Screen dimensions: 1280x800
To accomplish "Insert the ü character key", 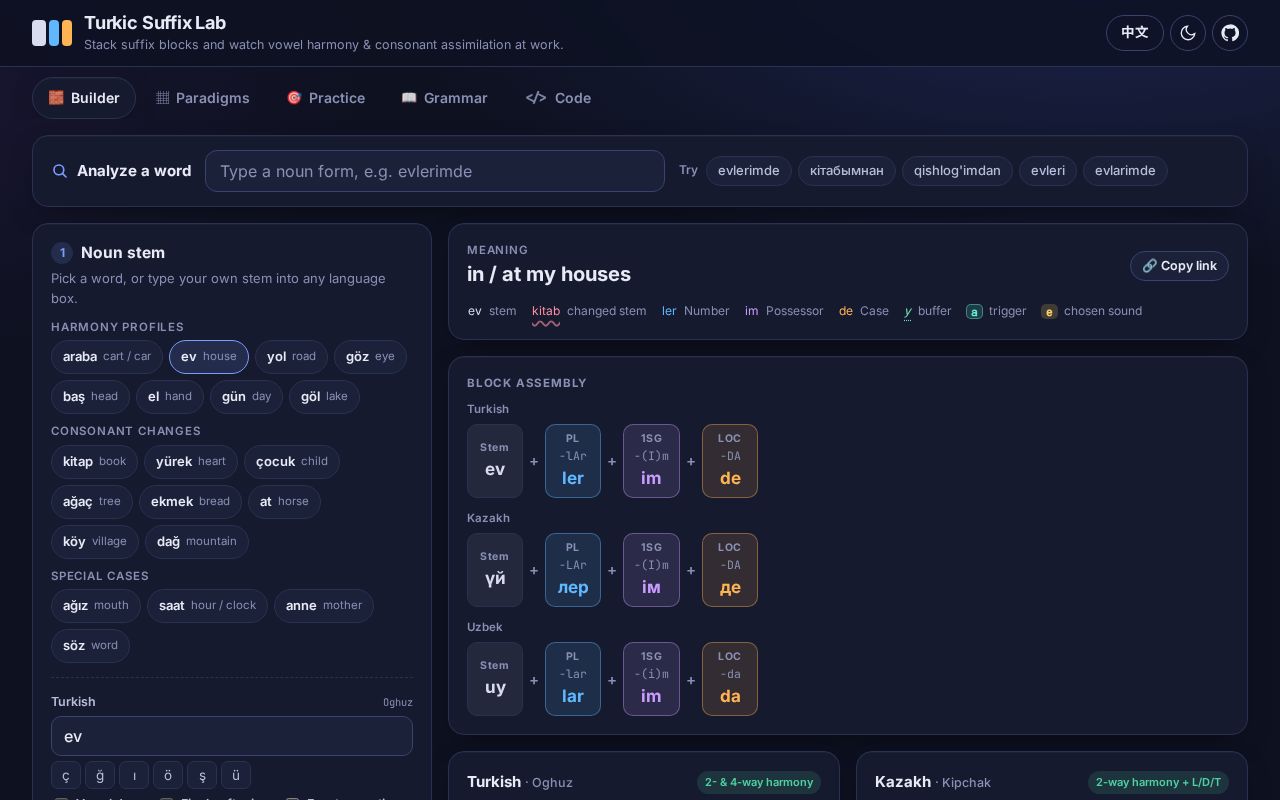I will [236, 775].
